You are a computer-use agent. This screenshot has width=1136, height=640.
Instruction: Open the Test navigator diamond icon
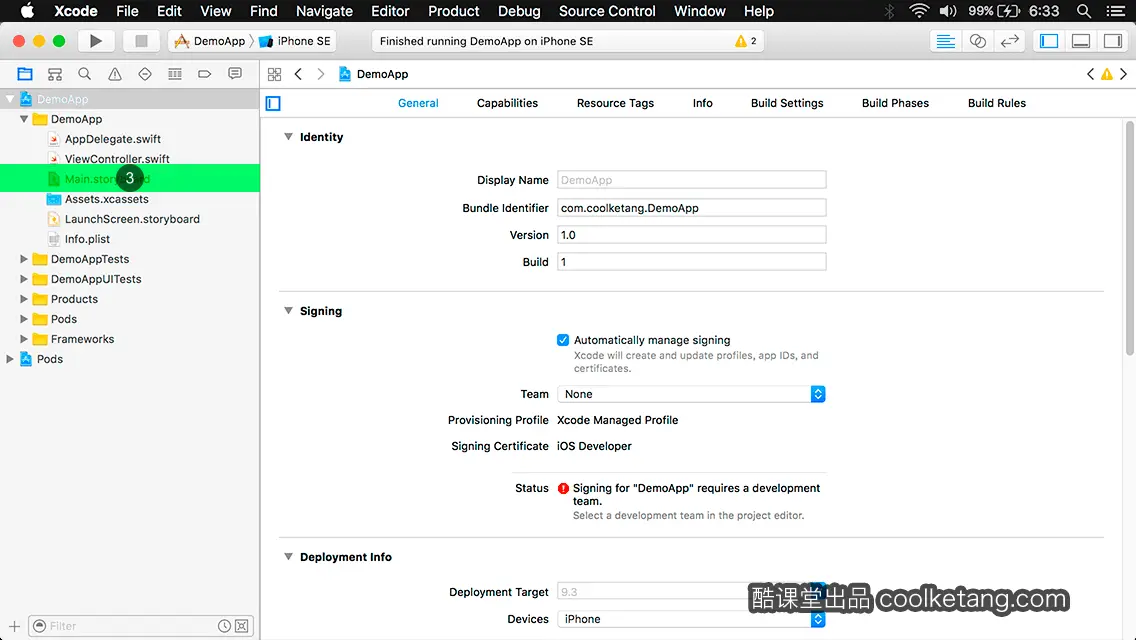[x=145, y=74]
